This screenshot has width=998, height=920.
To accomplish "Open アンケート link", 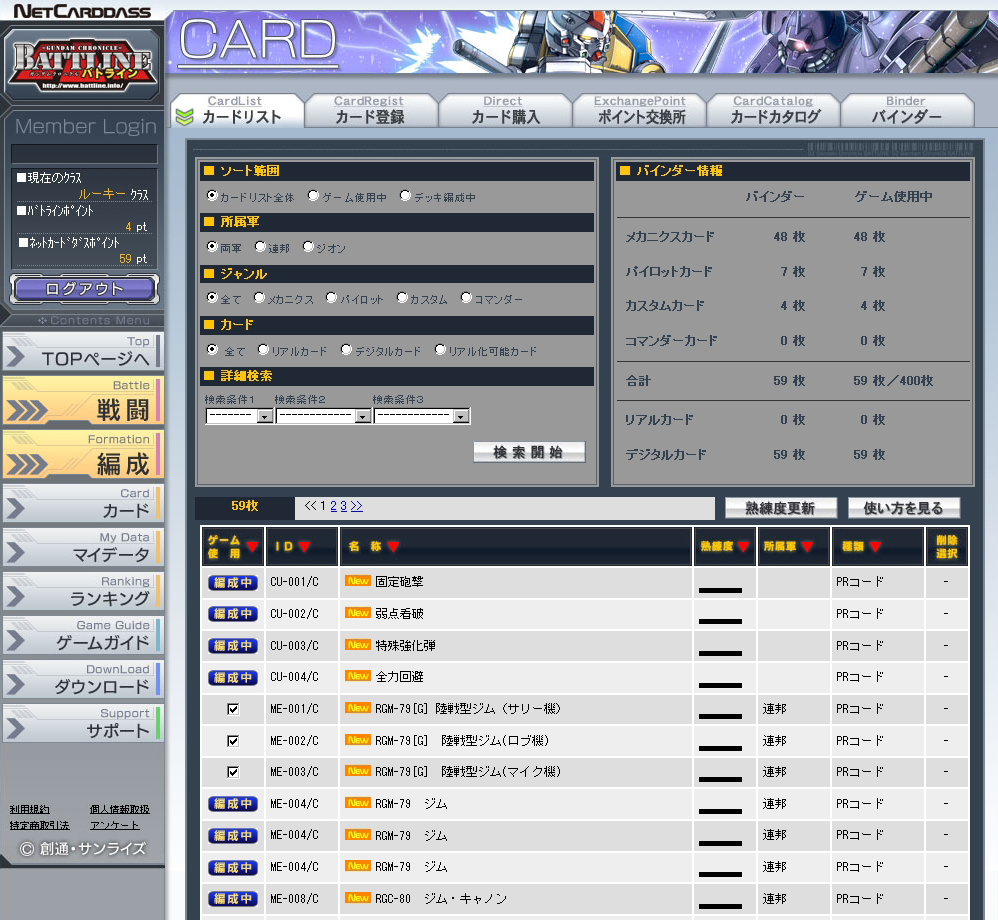I will click(115, 825).
